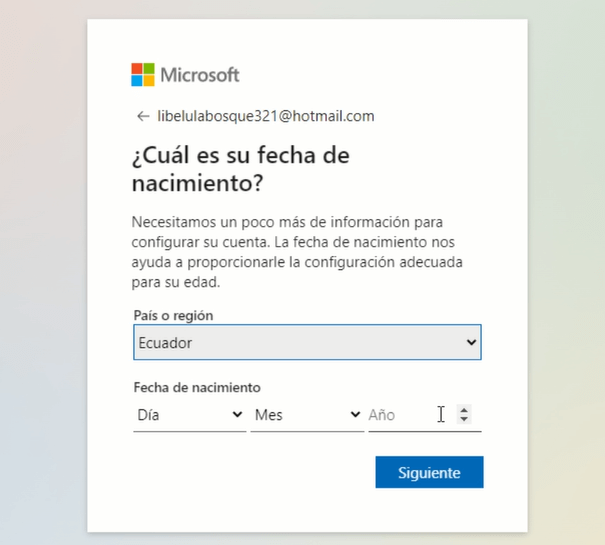The image size is (605, 545).
Task: Expand the Mes dropdown
Action: pyautogui.click(x=306, y=414)
